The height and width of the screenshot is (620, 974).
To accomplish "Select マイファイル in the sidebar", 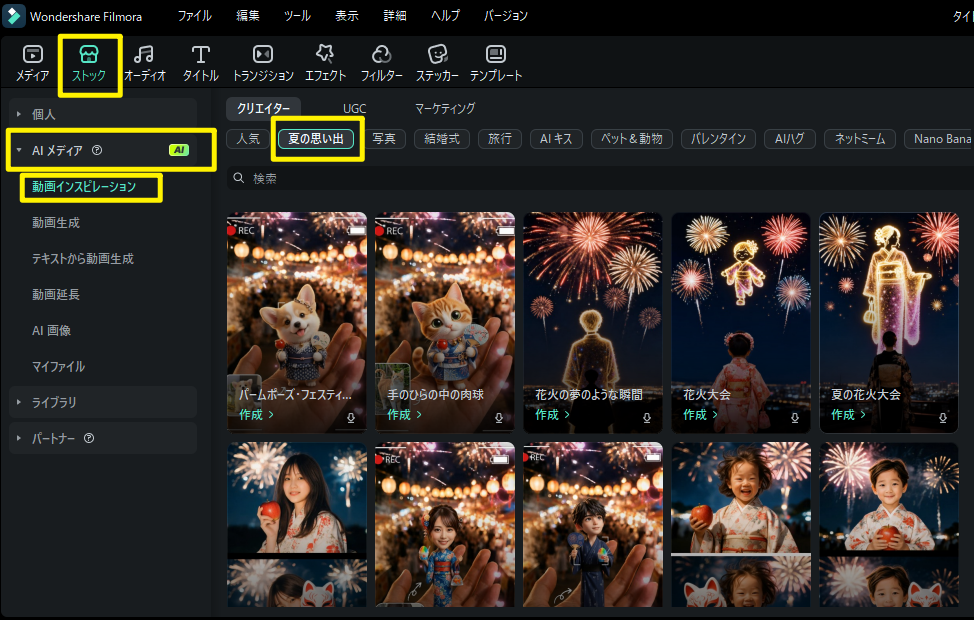I will tap(58, 367).
